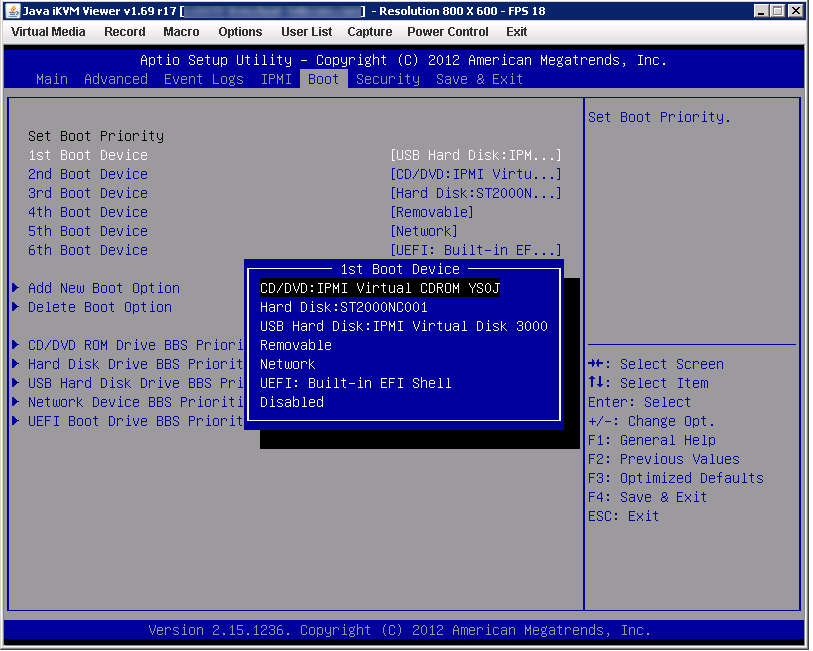This screenshot has width=813, height=651.
Task: Click the Java icon in title bar
Action: (x=13, y=11)
